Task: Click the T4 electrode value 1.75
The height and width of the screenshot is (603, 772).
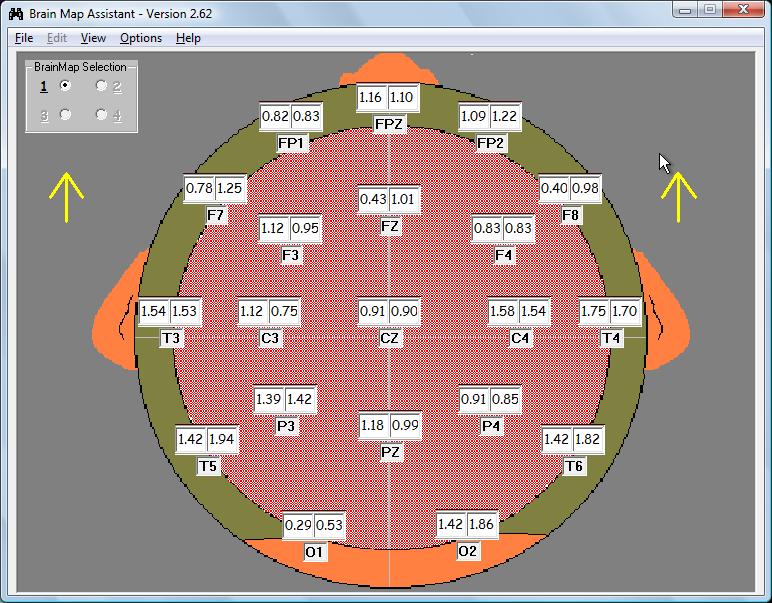Action: click(594, 312)
